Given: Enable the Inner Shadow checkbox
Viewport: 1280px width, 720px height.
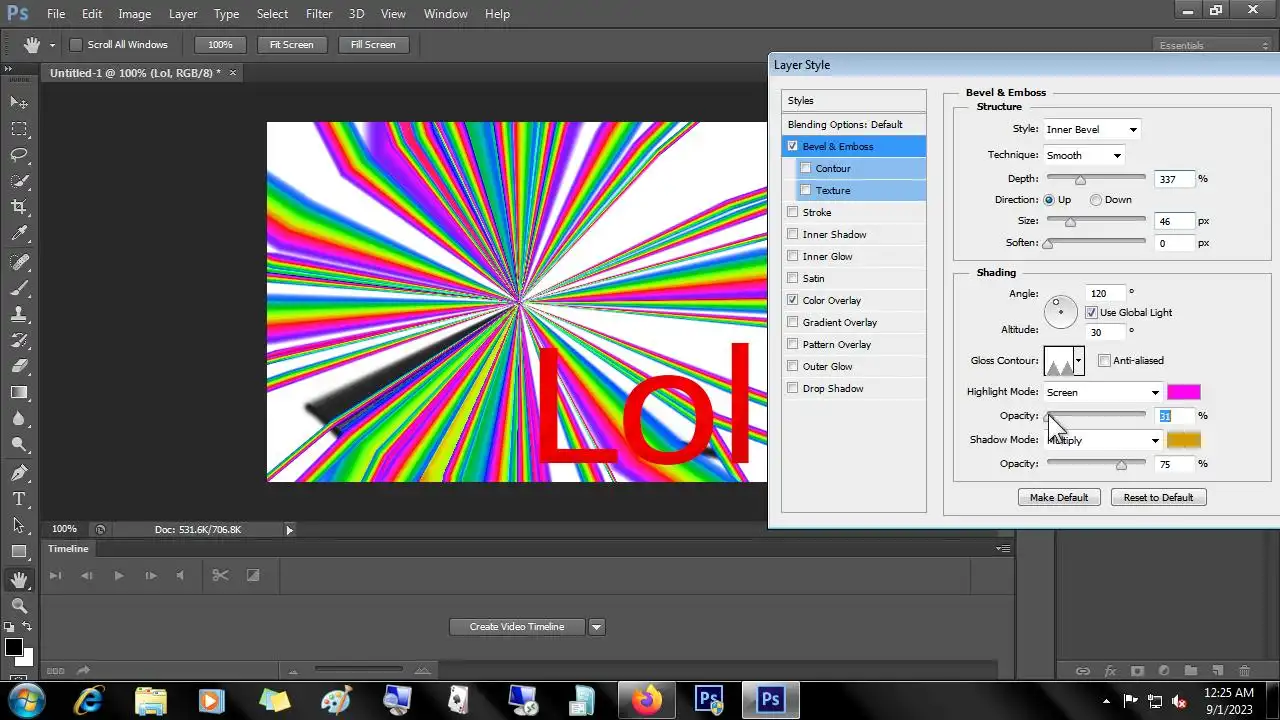Looking at the screenshot, I should click(793, 234).
